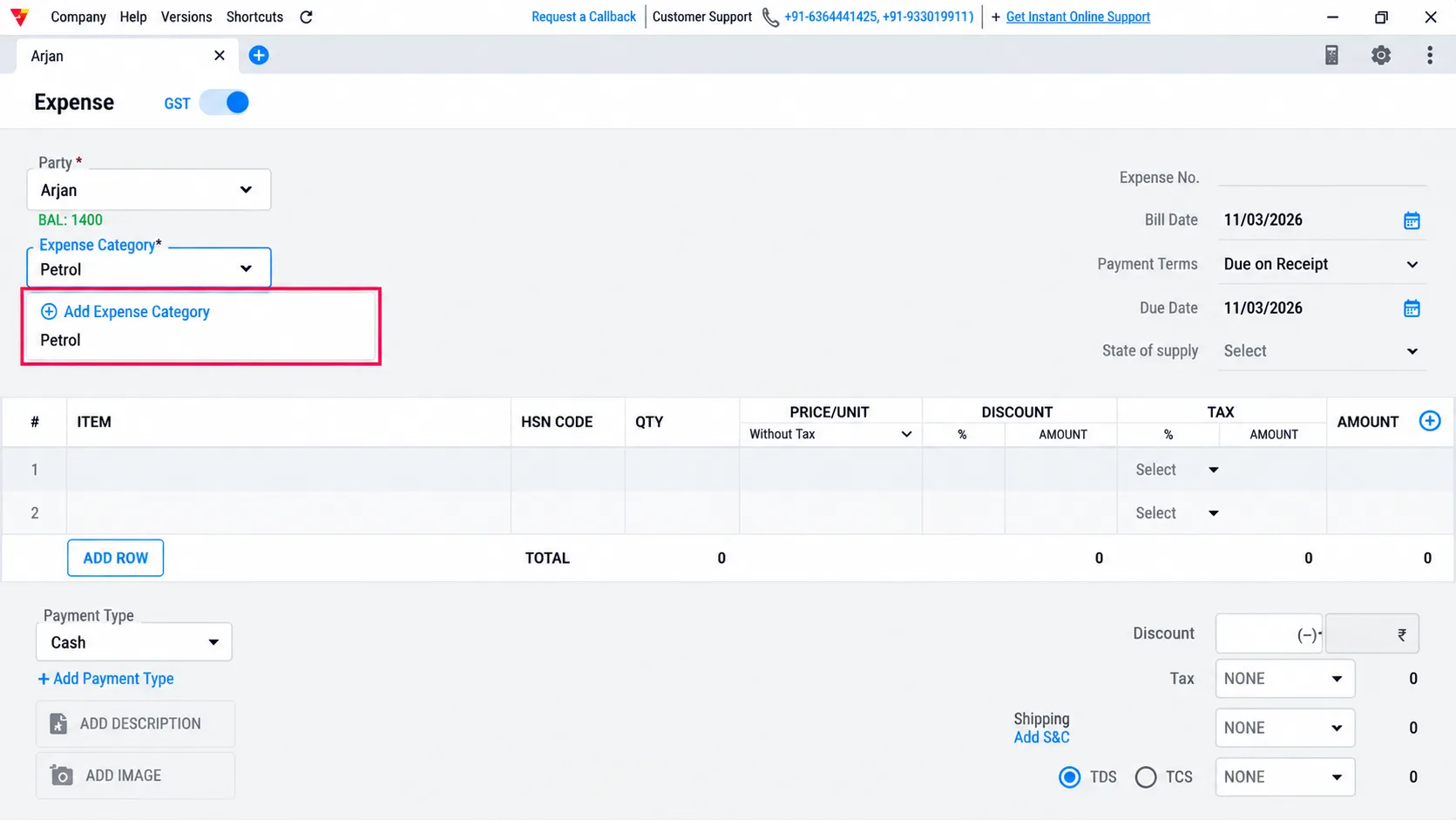The height and width of the screenshot is (820, 1456).
Task: Click the Add Description document icon
Action: 58,724
